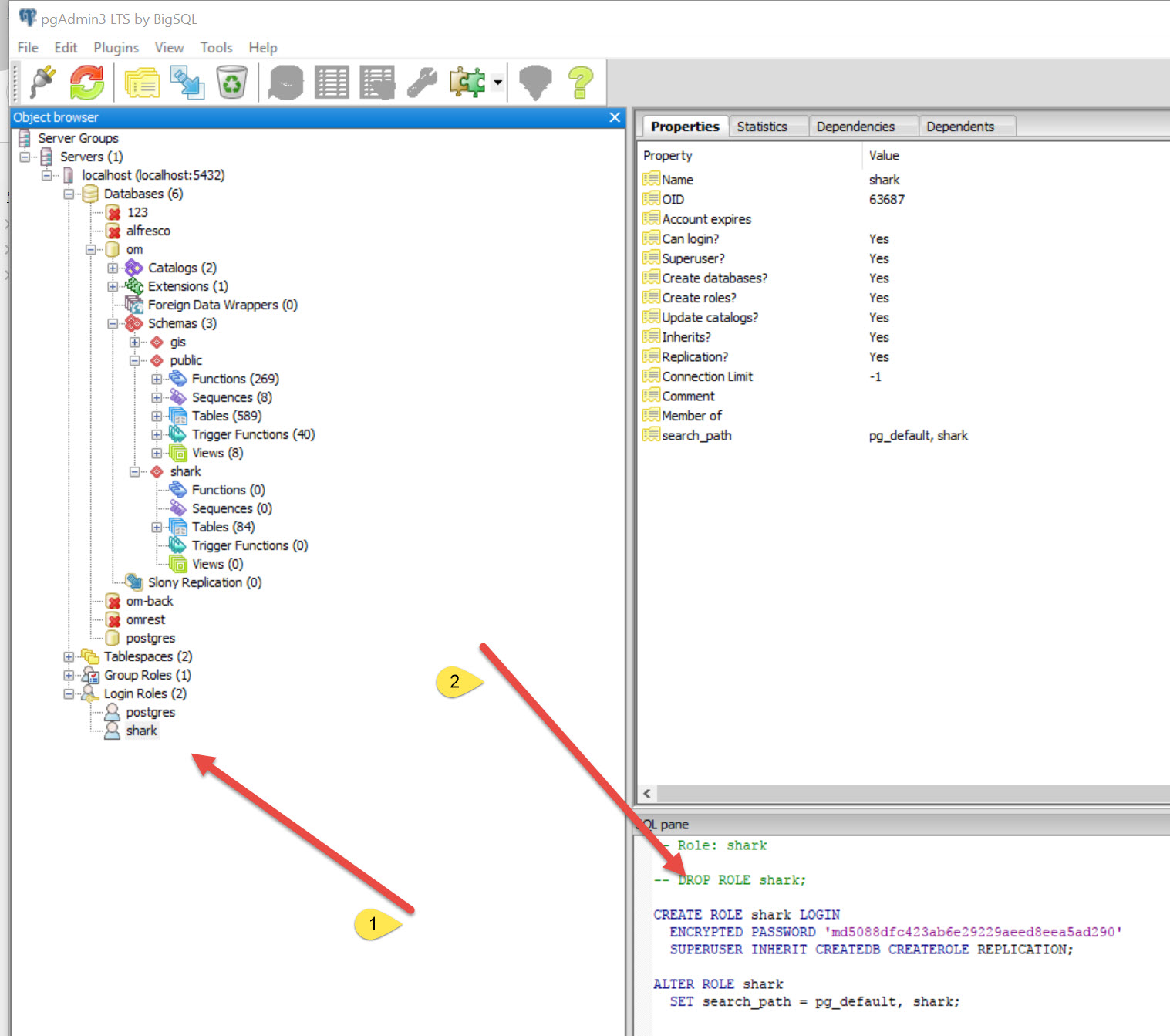Click the Create new object icon
Image resolution: width=1170 pixels, height=1036 pixels.
click(187, 82)
